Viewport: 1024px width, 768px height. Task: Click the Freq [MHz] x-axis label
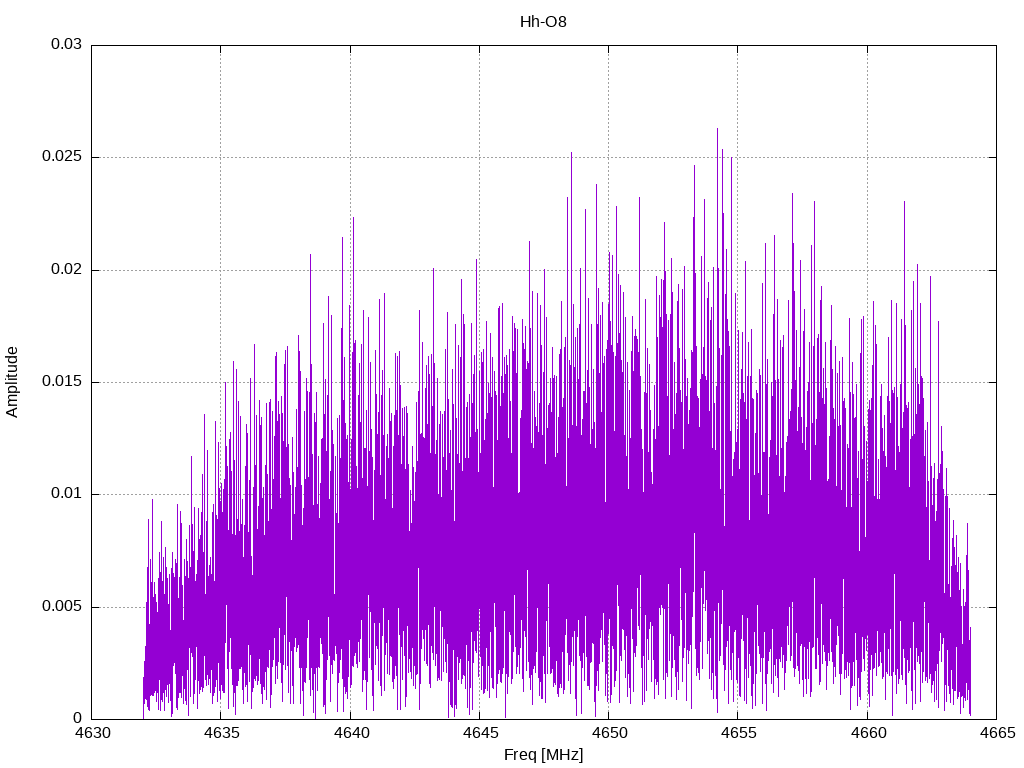(x=543, y=754)
